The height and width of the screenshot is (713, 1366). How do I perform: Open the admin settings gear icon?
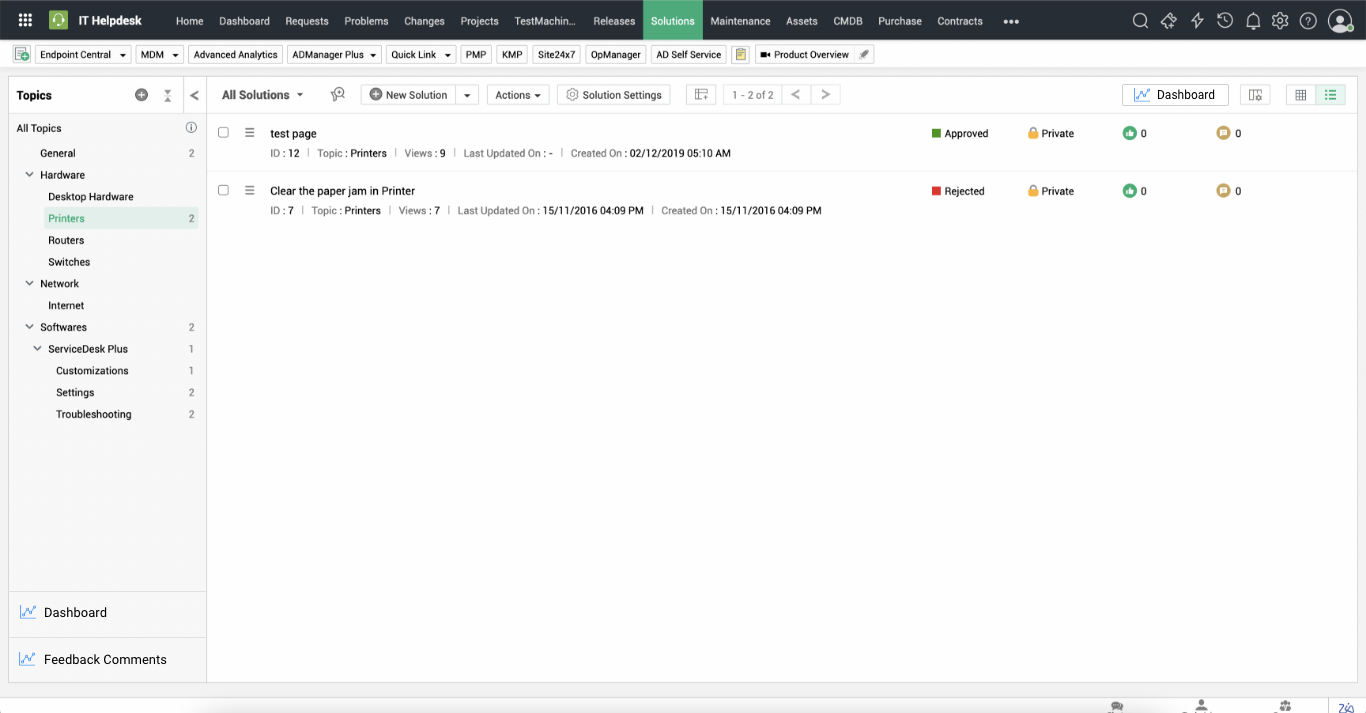click(1280, 21)
